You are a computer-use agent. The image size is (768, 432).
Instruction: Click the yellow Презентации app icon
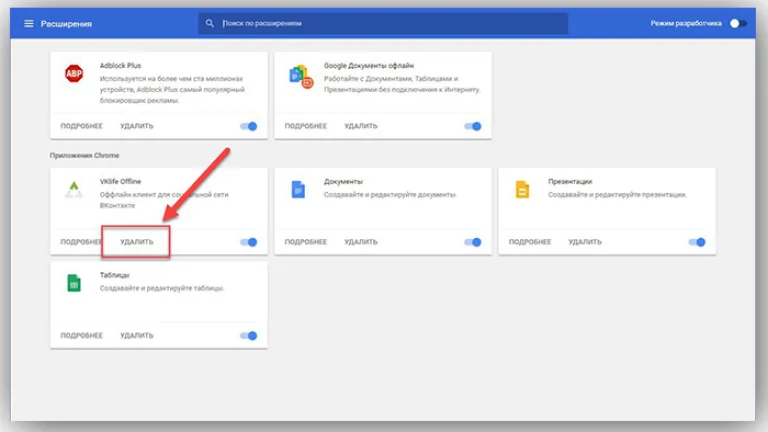tap(523, 190)
